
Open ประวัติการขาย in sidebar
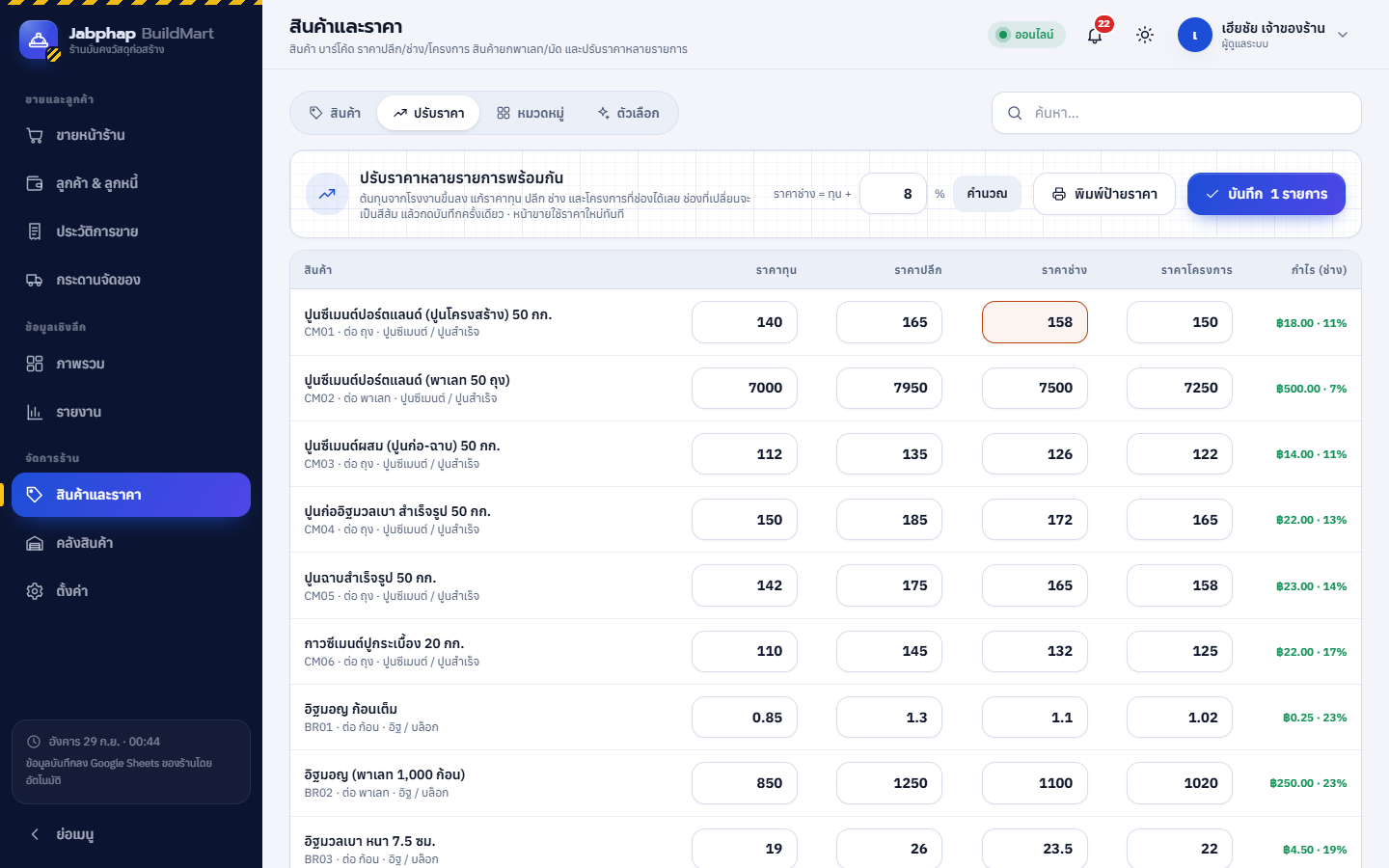click(131, 231)
